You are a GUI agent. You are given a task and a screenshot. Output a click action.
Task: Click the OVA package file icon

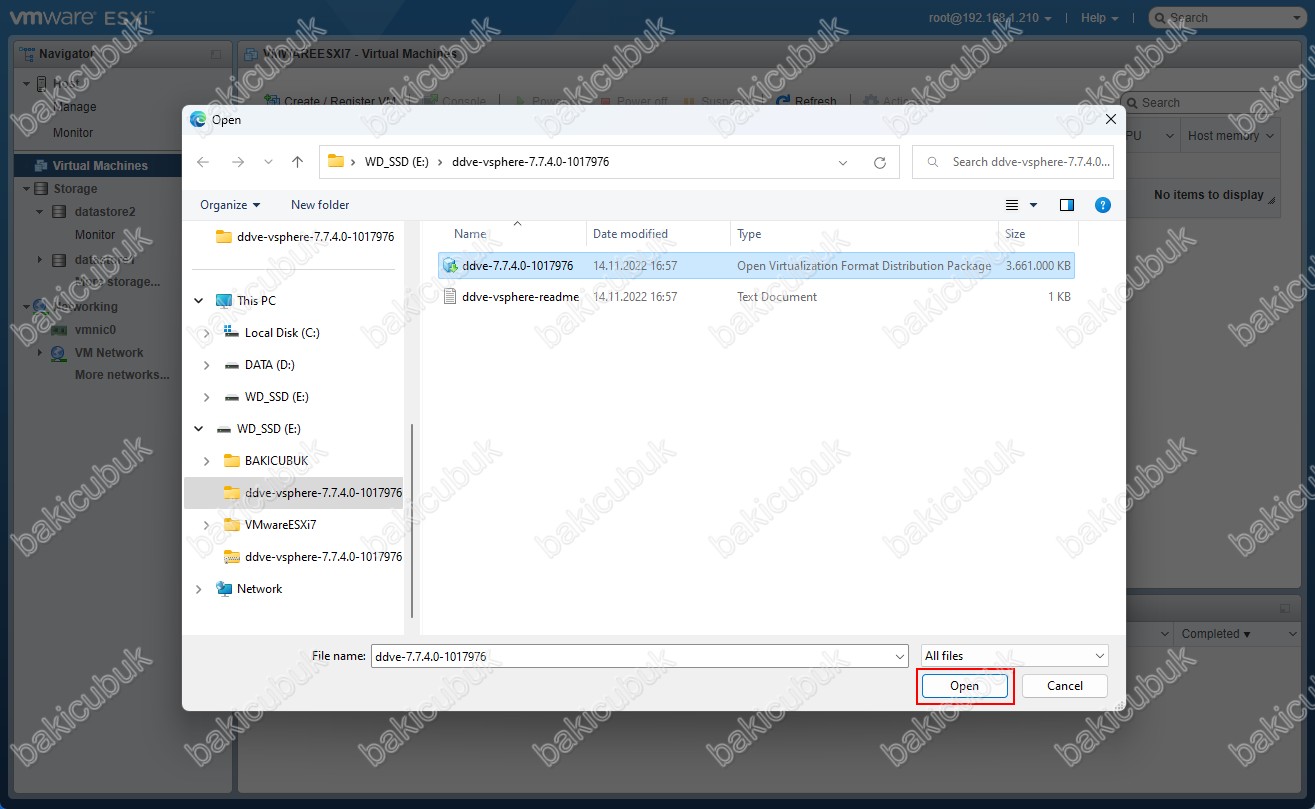(450, 266)
